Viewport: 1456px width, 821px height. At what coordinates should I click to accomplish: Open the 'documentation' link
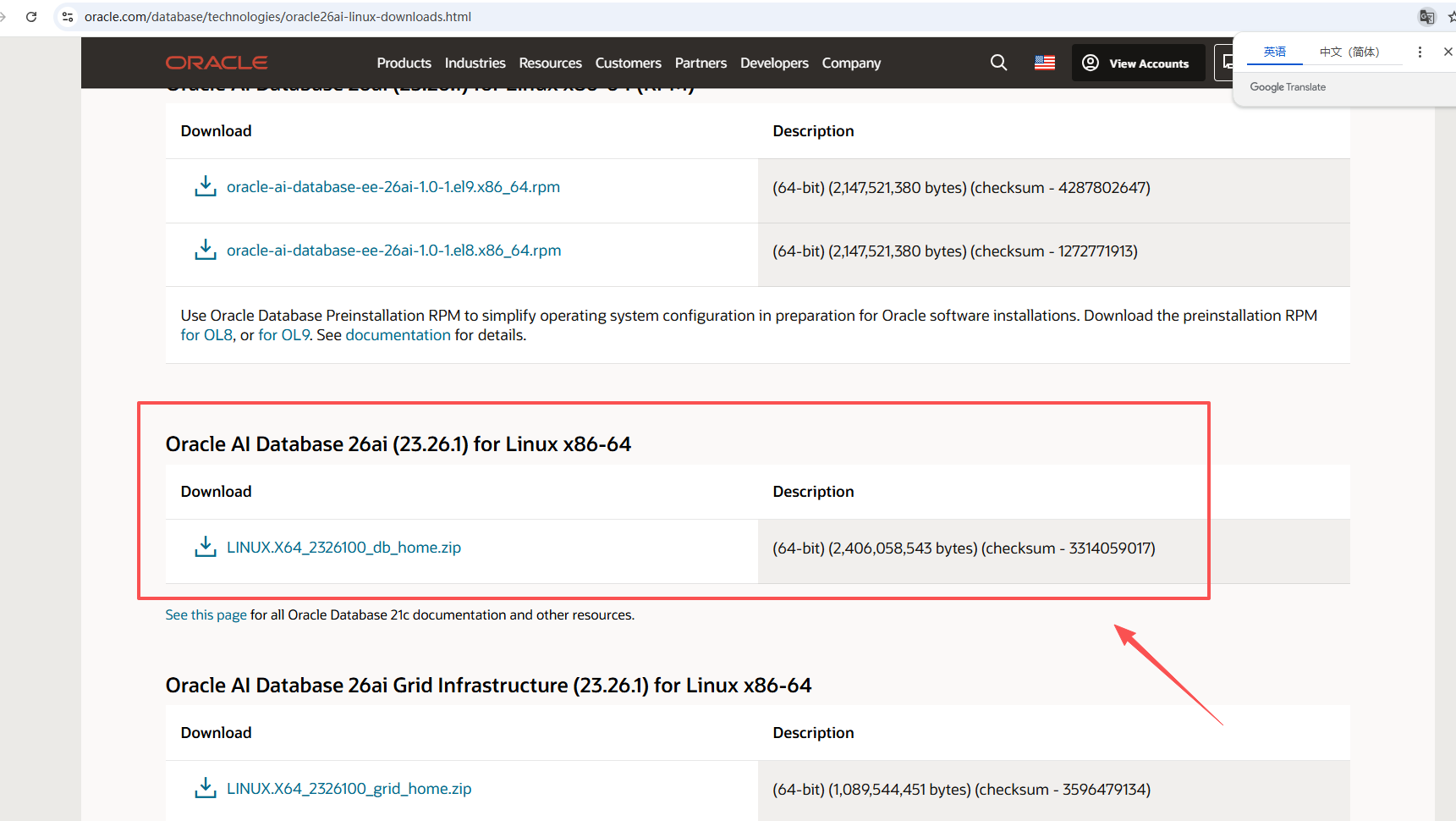tap(398, 335)
